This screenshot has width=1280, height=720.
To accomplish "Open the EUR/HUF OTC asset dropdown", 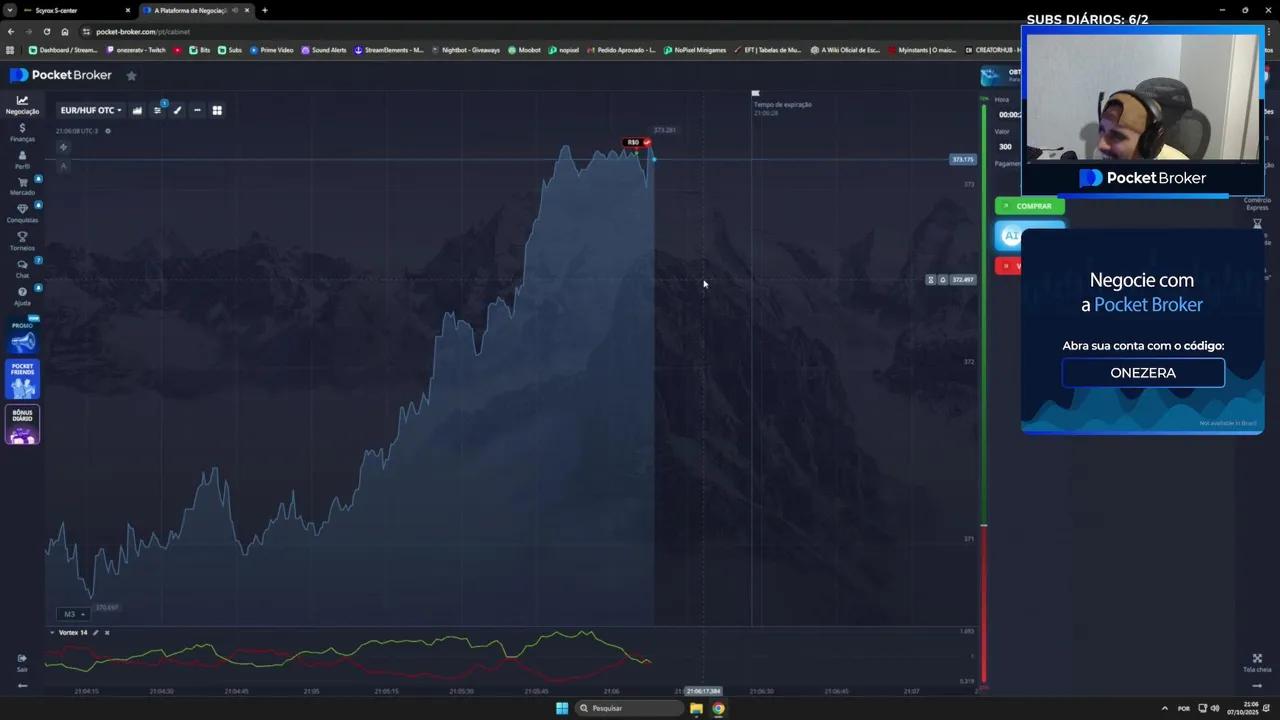I will click(91, 110).
